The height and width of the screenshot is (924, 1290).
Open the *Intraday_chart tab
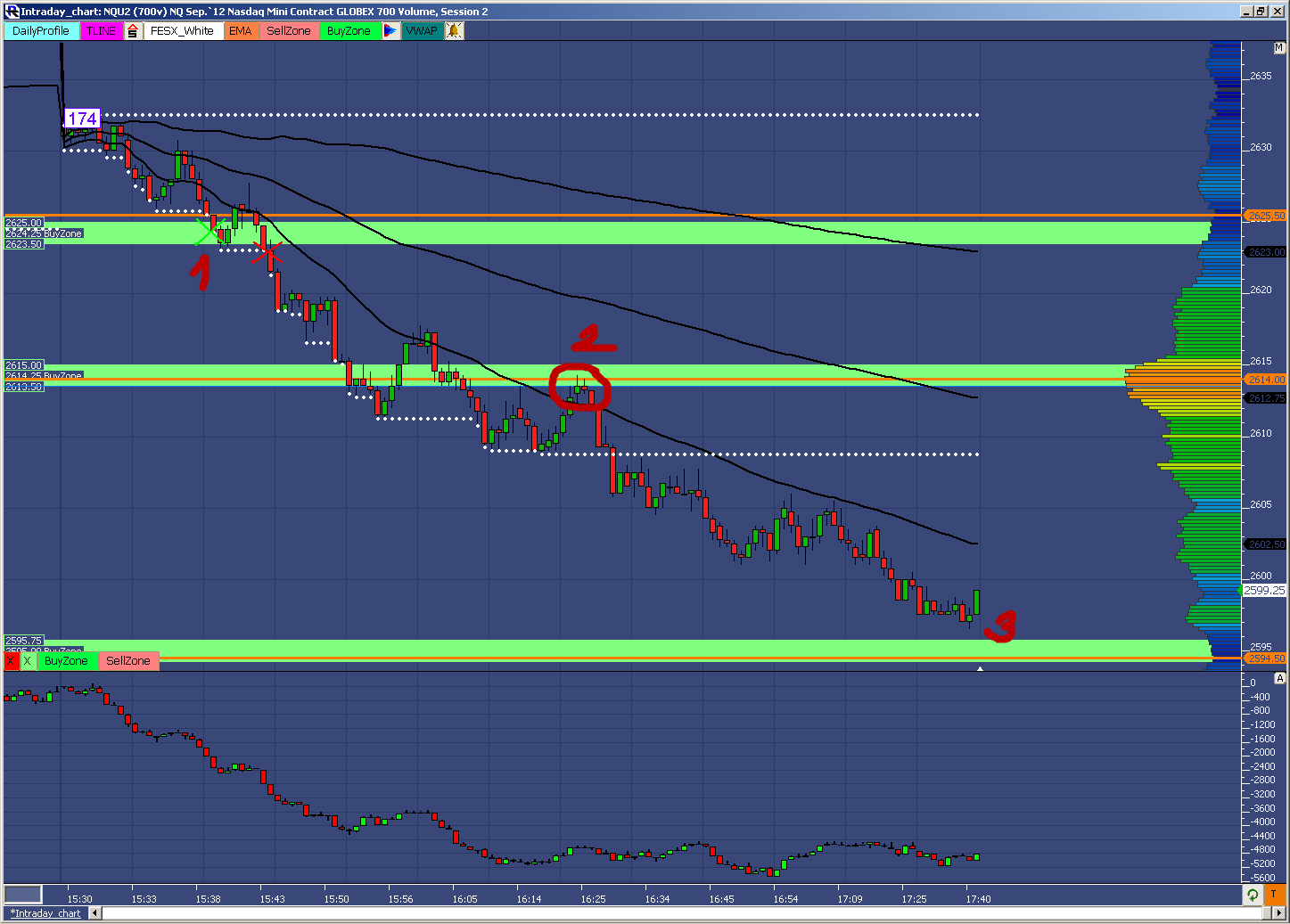[45, 913]
